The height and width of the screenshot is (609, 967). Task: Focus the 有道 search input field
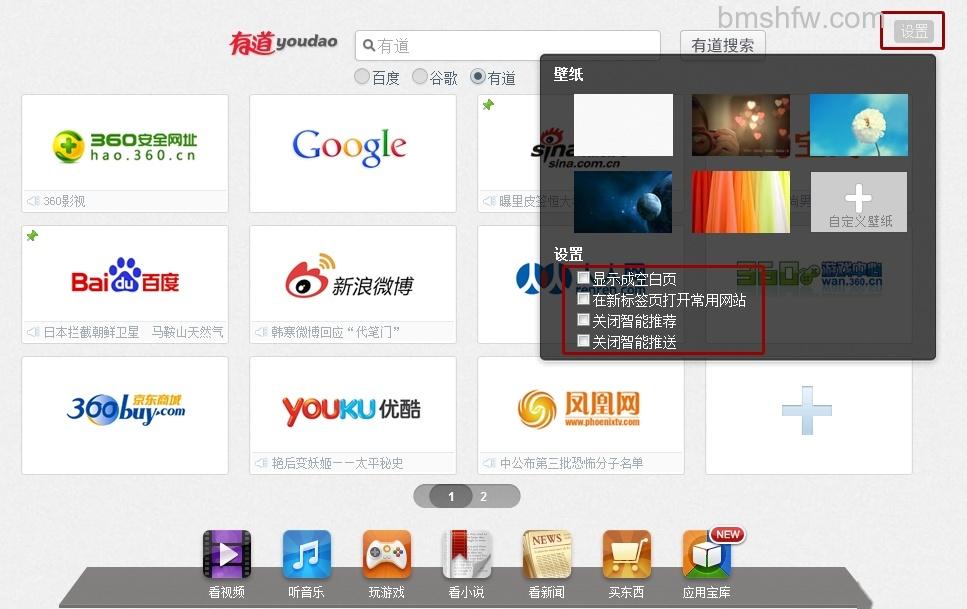pos(508,46)
